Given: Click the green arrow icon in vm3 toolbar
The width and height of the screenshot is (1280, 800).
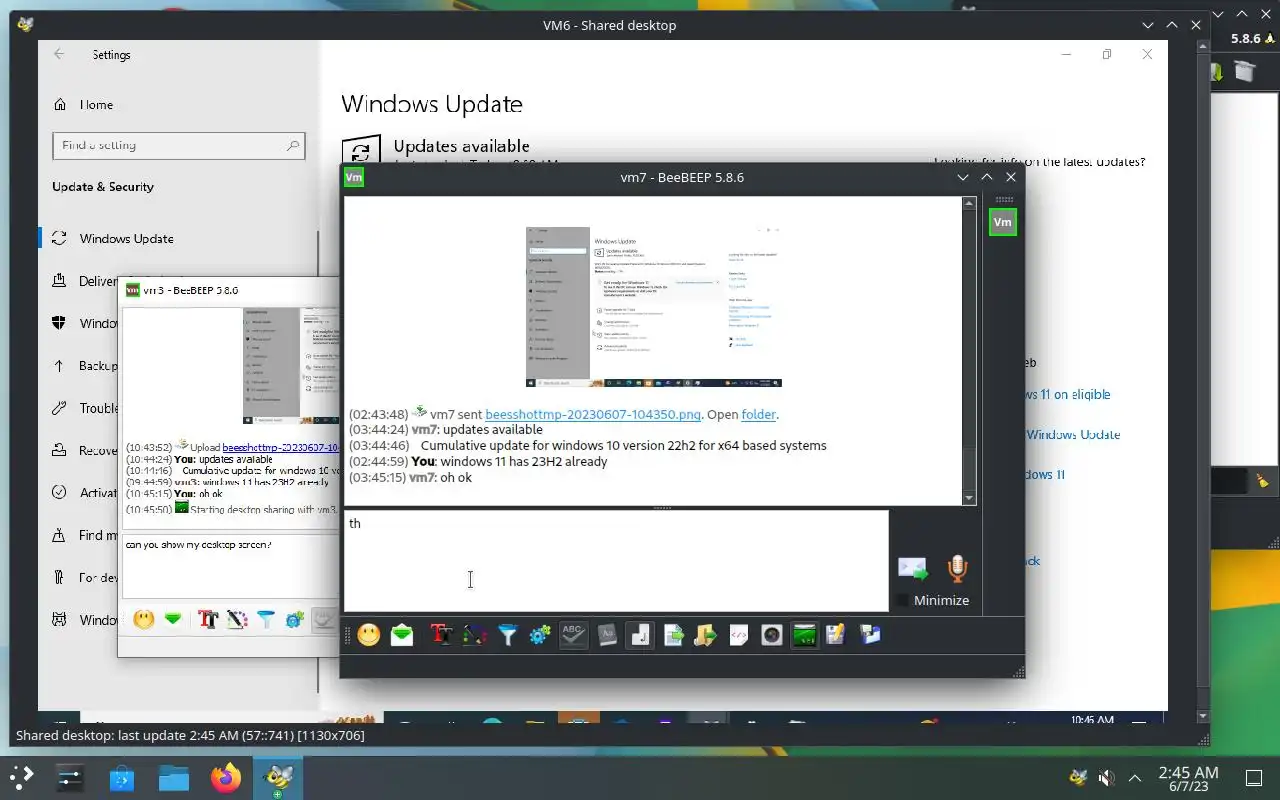Looking at the screenshot, I should [173, 619].
